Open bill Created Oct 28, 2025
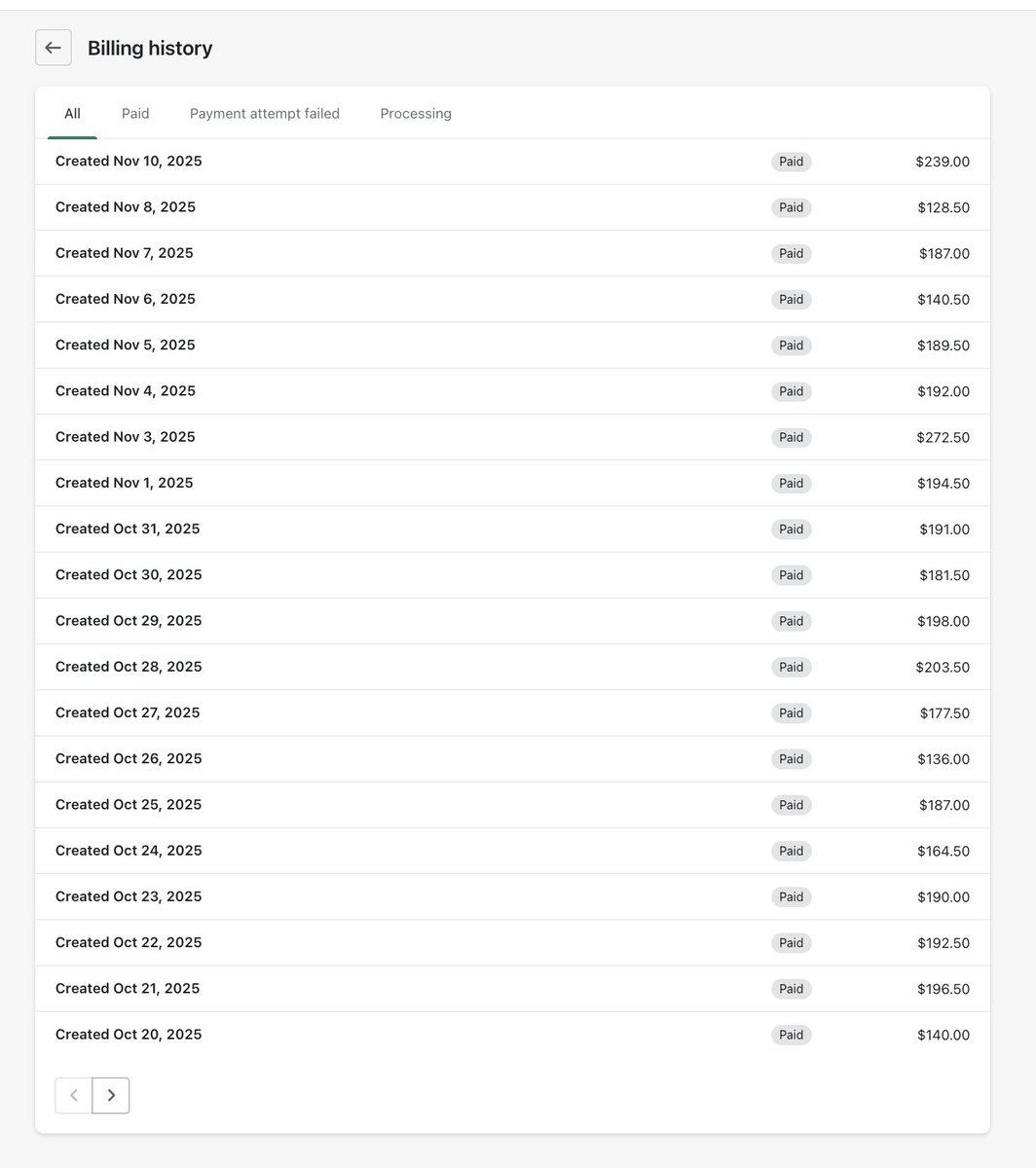The height and width of the screenshot is (1168, 1036). pyautogui.click(x=512, y=667)
